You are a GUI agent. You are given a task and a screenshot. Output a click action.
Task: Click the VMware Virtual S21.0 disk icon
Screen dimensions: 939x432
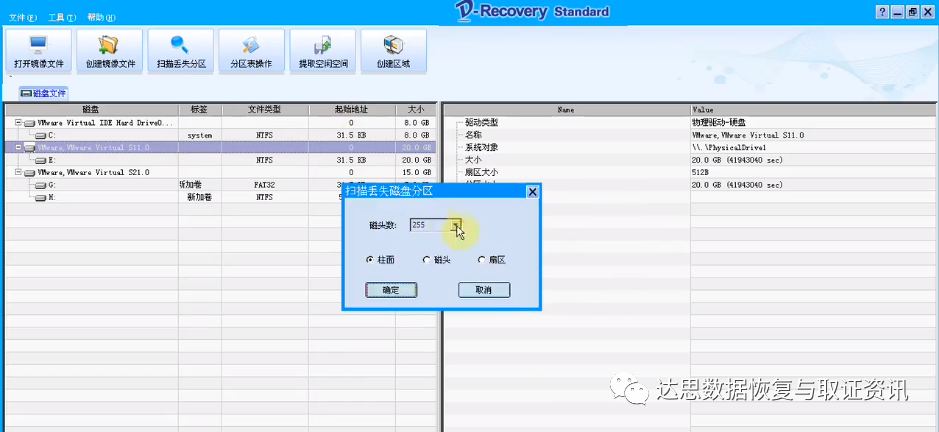(x=29, y=173)
